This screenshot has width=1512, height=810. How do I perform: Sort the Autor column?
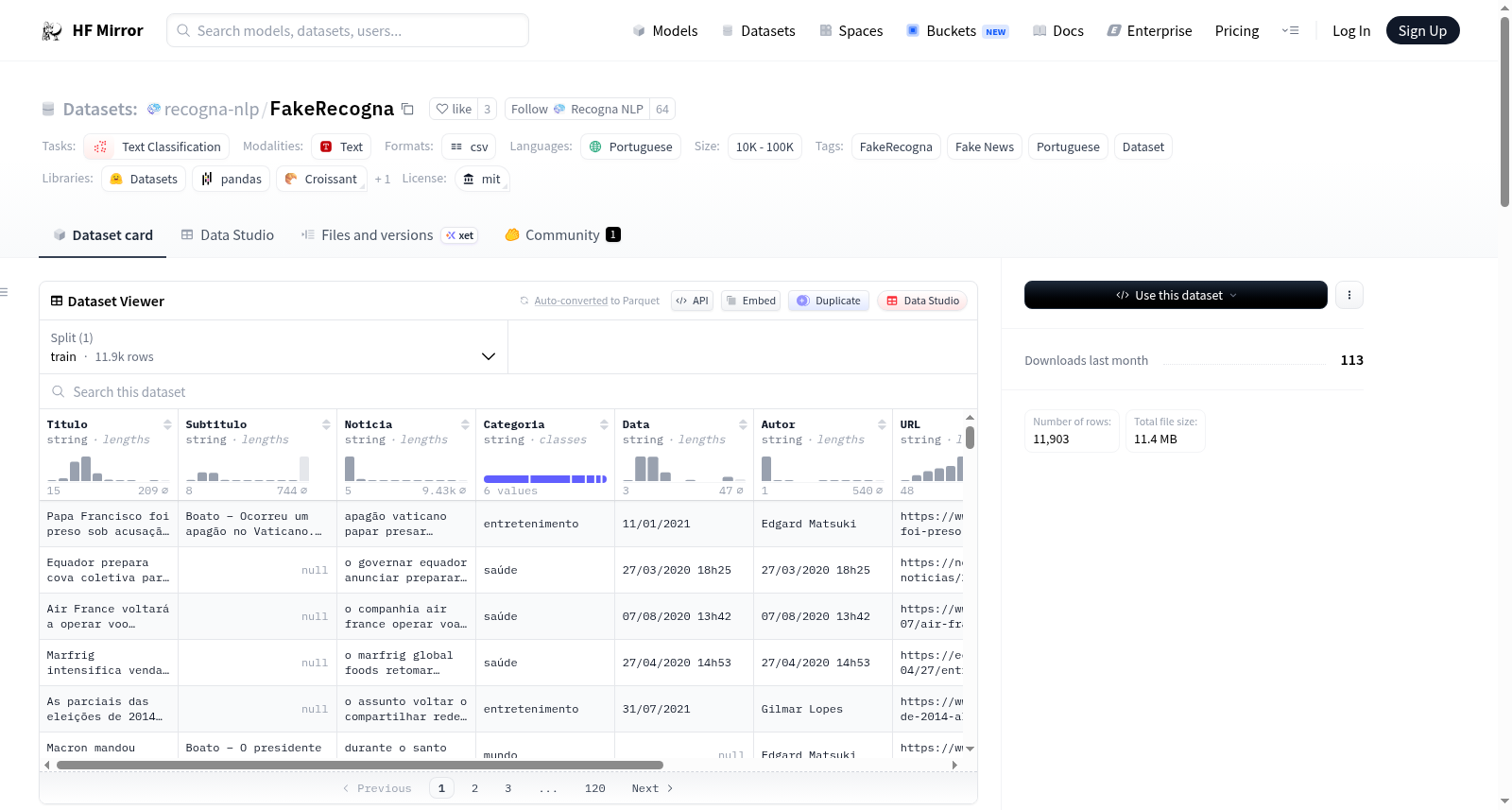click(882, 424)
